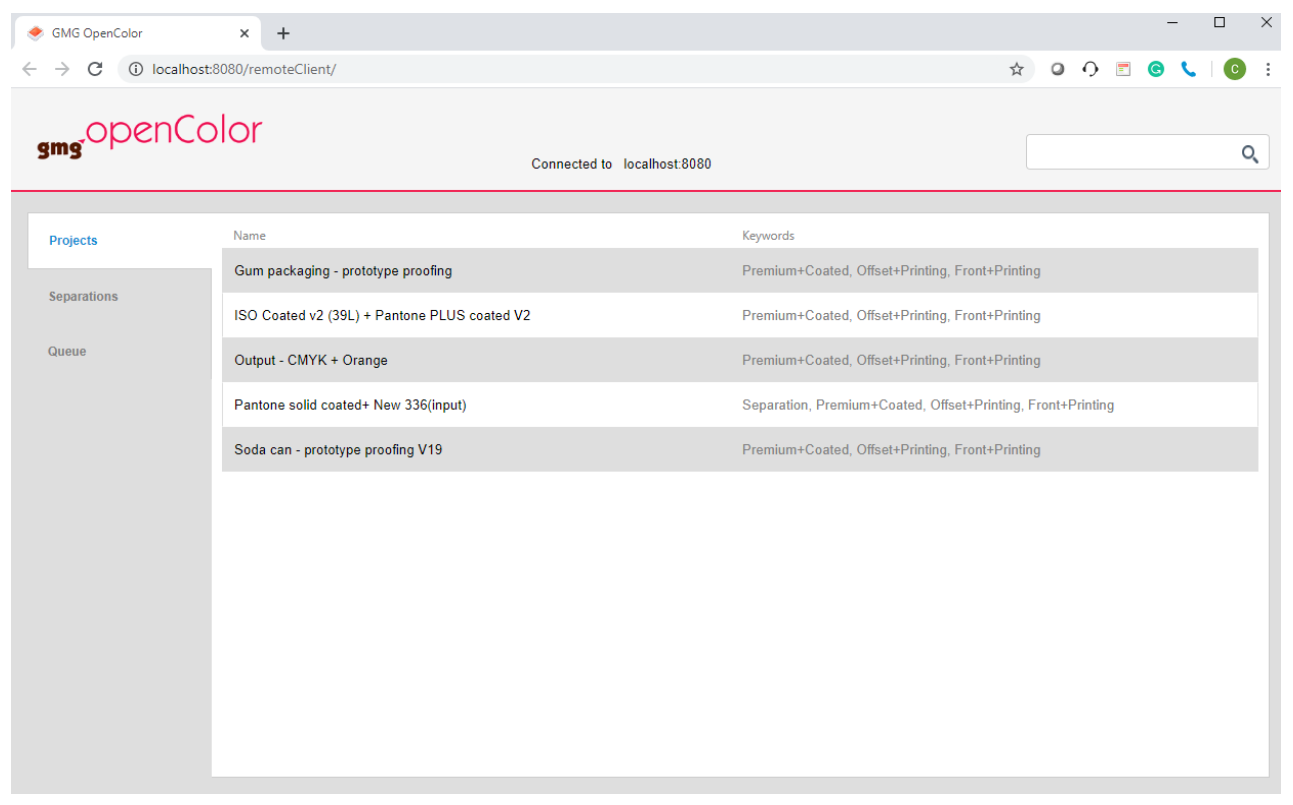
Task: Select the Projects tab
Action: (120, 241)
